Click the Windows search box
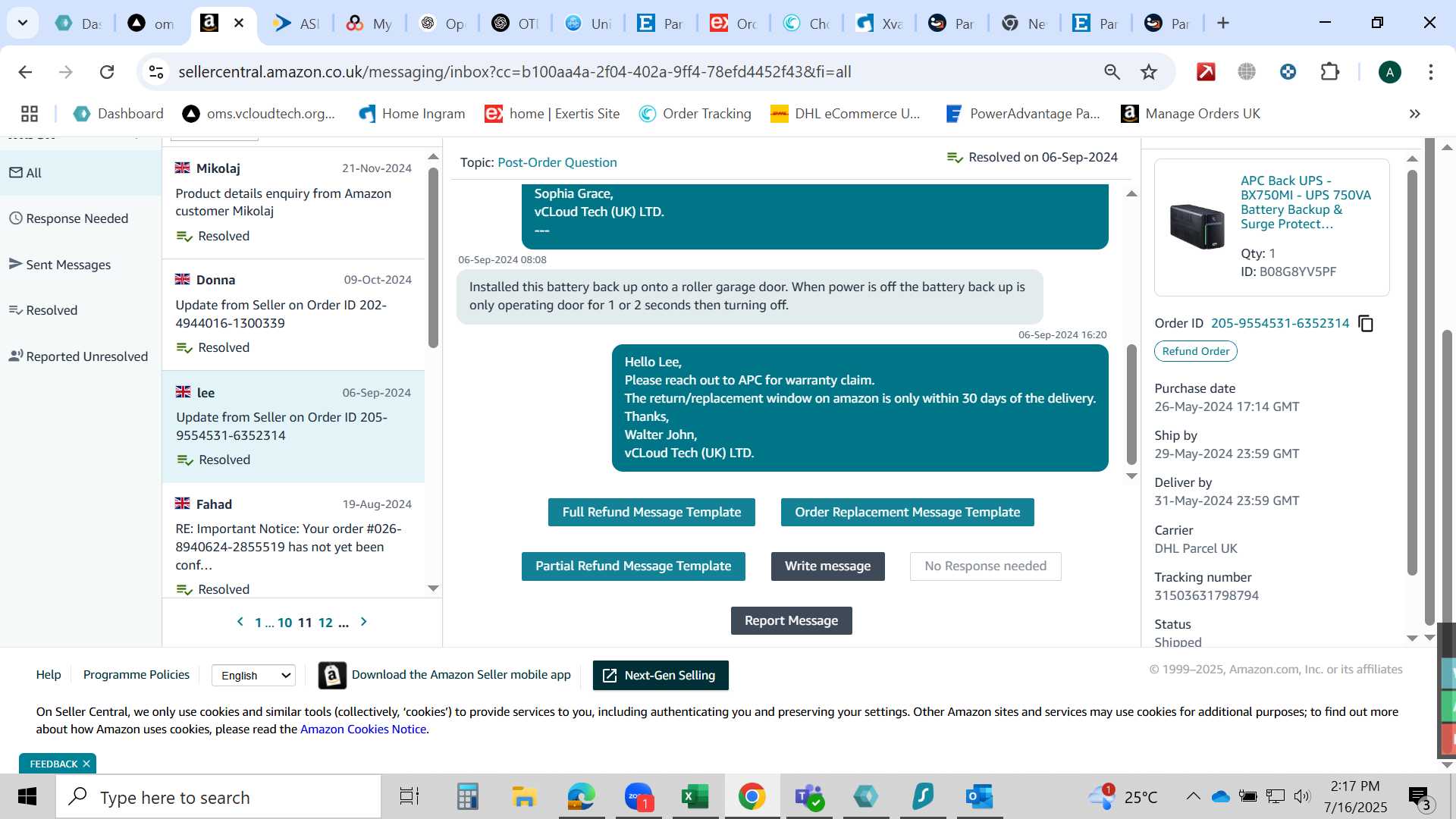The height and width of the screenshot is (819, 1456). 218,797
